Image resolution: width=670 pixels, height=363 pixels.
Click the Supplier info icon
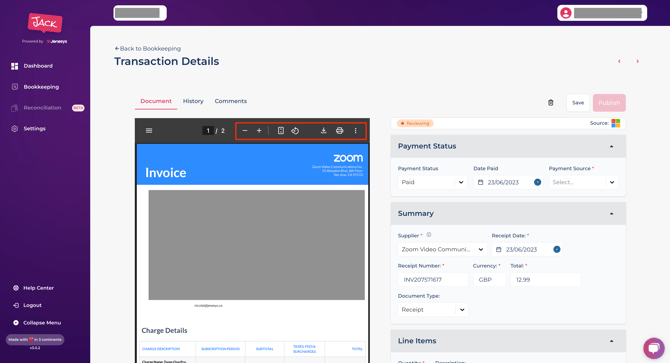(x=429, y=235)
